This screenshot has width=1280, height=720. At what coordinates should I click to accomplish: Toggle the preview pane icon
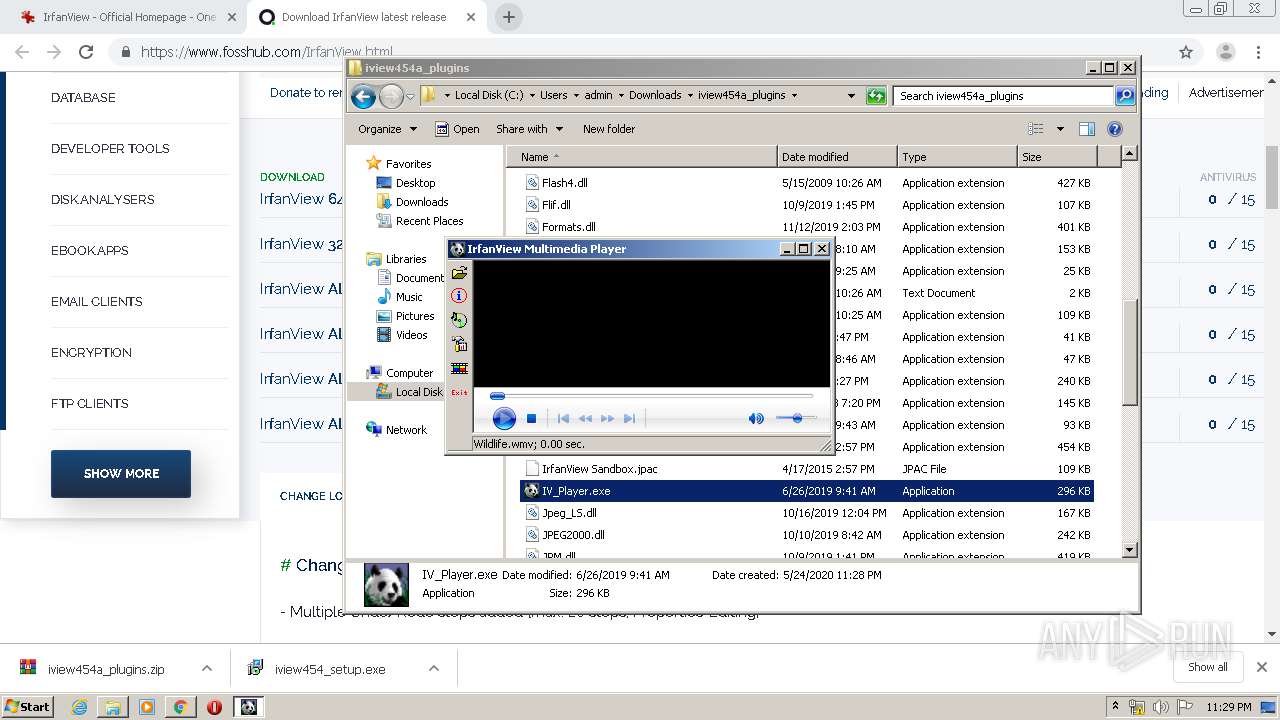[x=1087, y=129]
